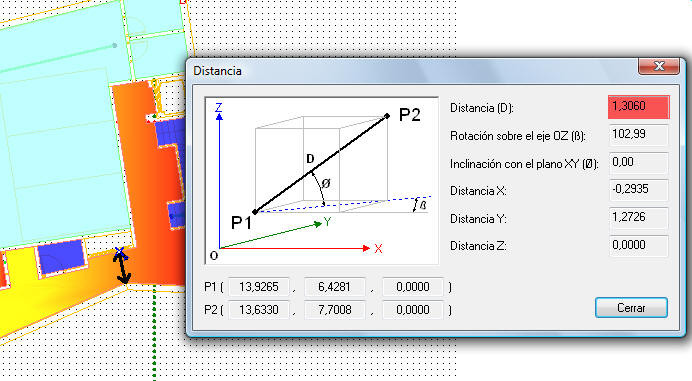Close the Distancia dialog with the X button
Image resolution: width=692 pixels, height=381 pixels.
(x=659, y=66)
